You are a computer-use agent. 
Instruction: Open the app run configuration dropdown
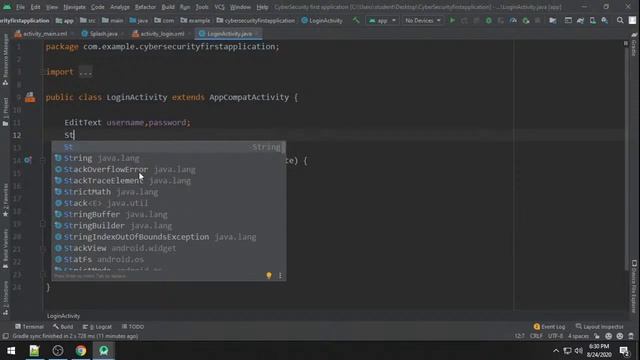coord(382,20)
